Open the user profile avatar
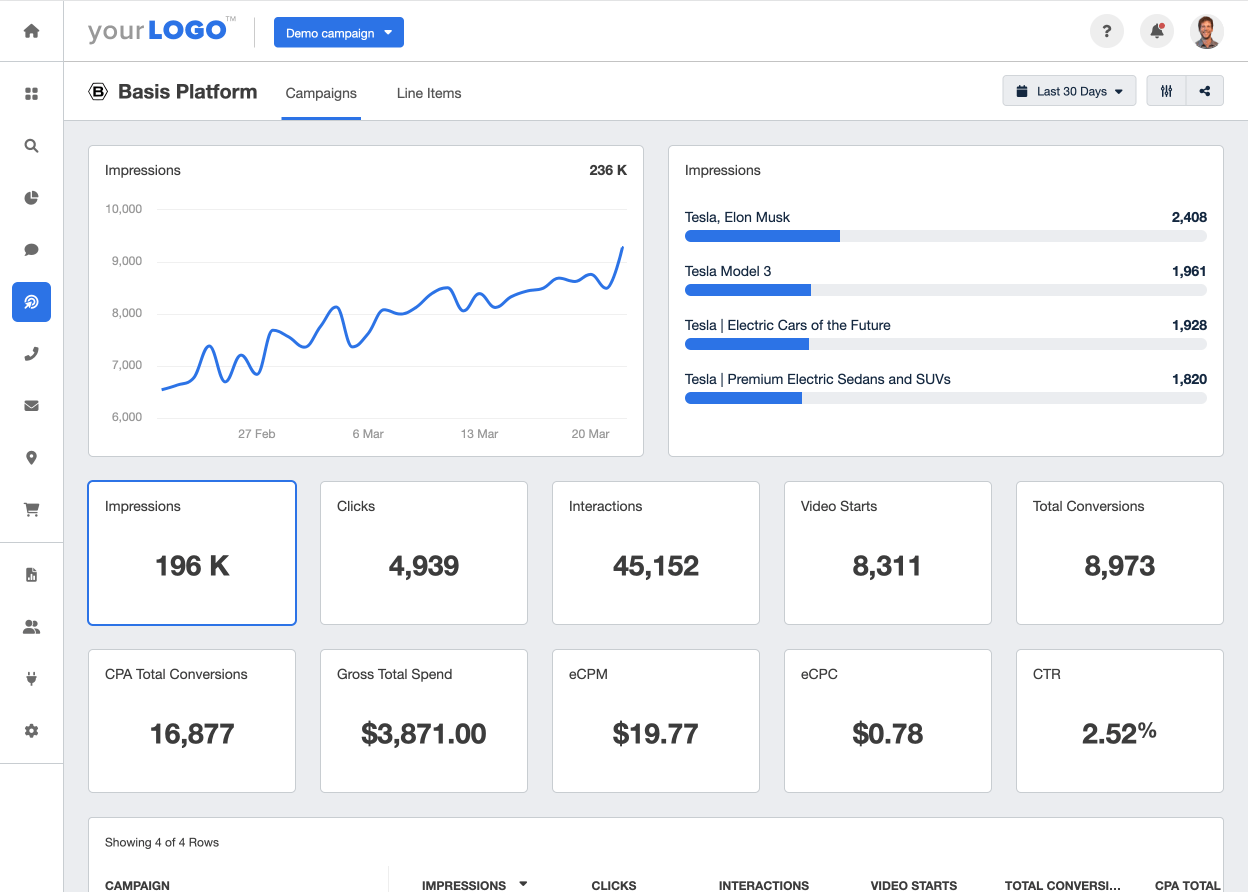 pyautogui.click(x=1207, y=31)
